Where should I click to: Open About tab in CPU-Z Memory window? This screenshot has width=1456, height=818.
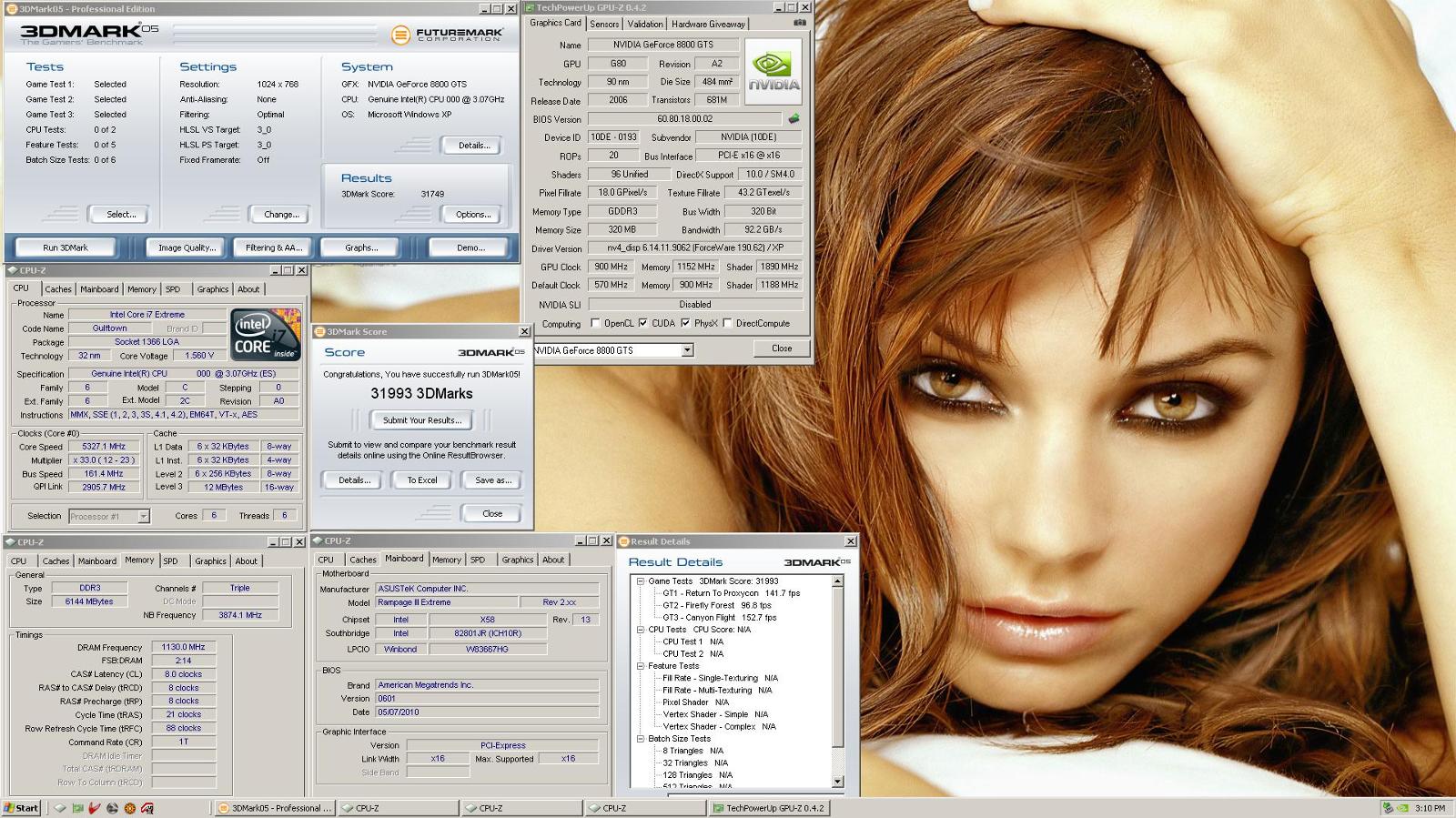247,561
